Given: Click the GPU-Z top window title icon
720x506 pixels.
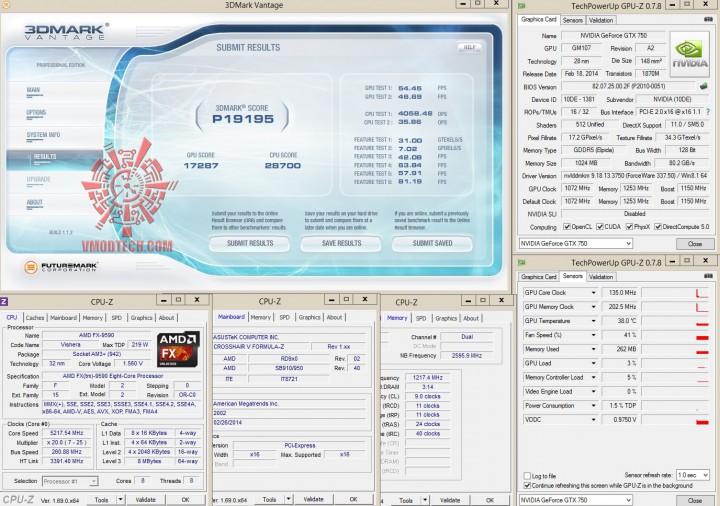Looking at the screenshot, I should click(x=522, y=6).
